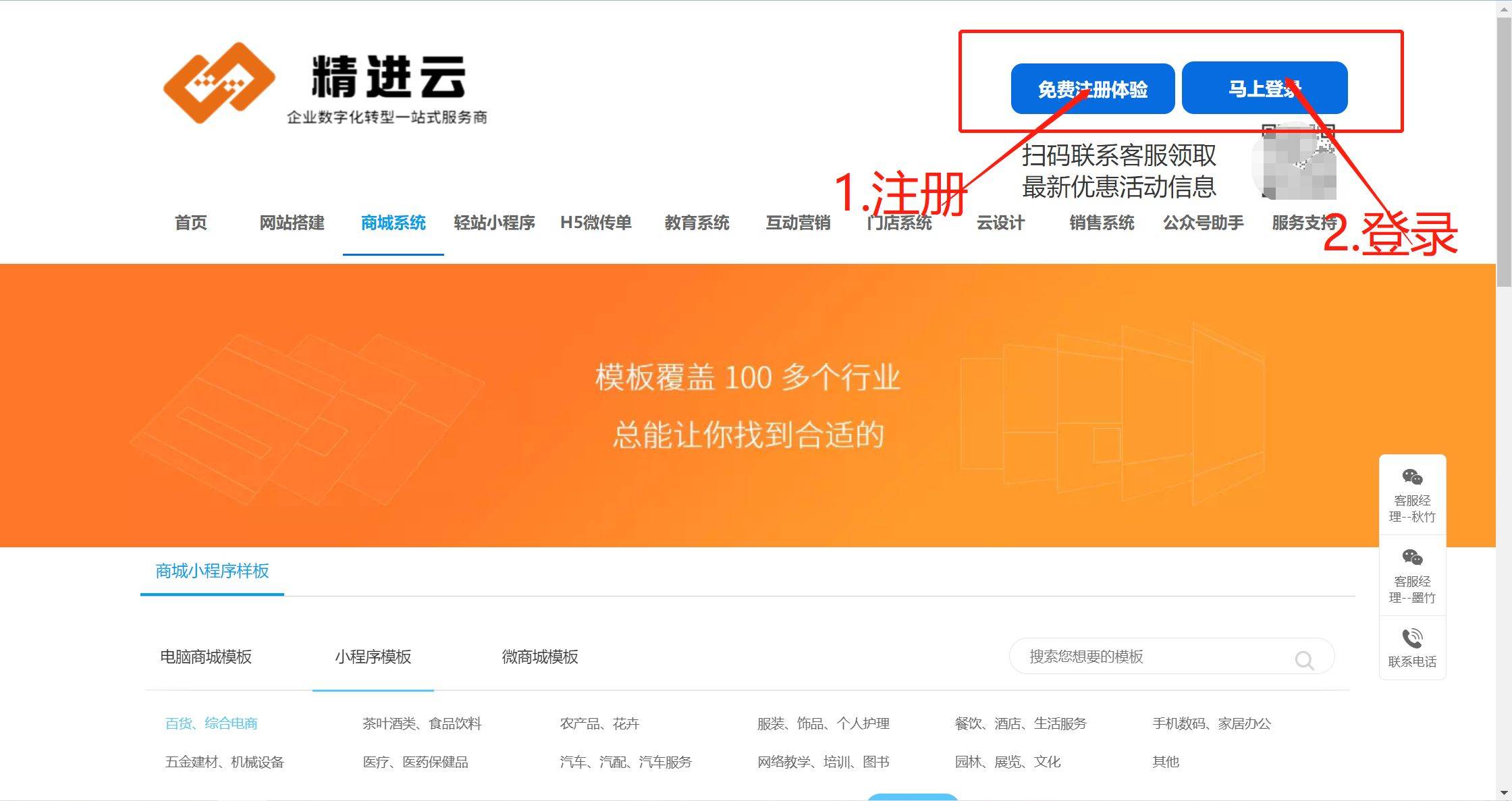Filter by 医疗、医药保健品 category
This screenshot has width=1512, height=801.
click(415, 762)
